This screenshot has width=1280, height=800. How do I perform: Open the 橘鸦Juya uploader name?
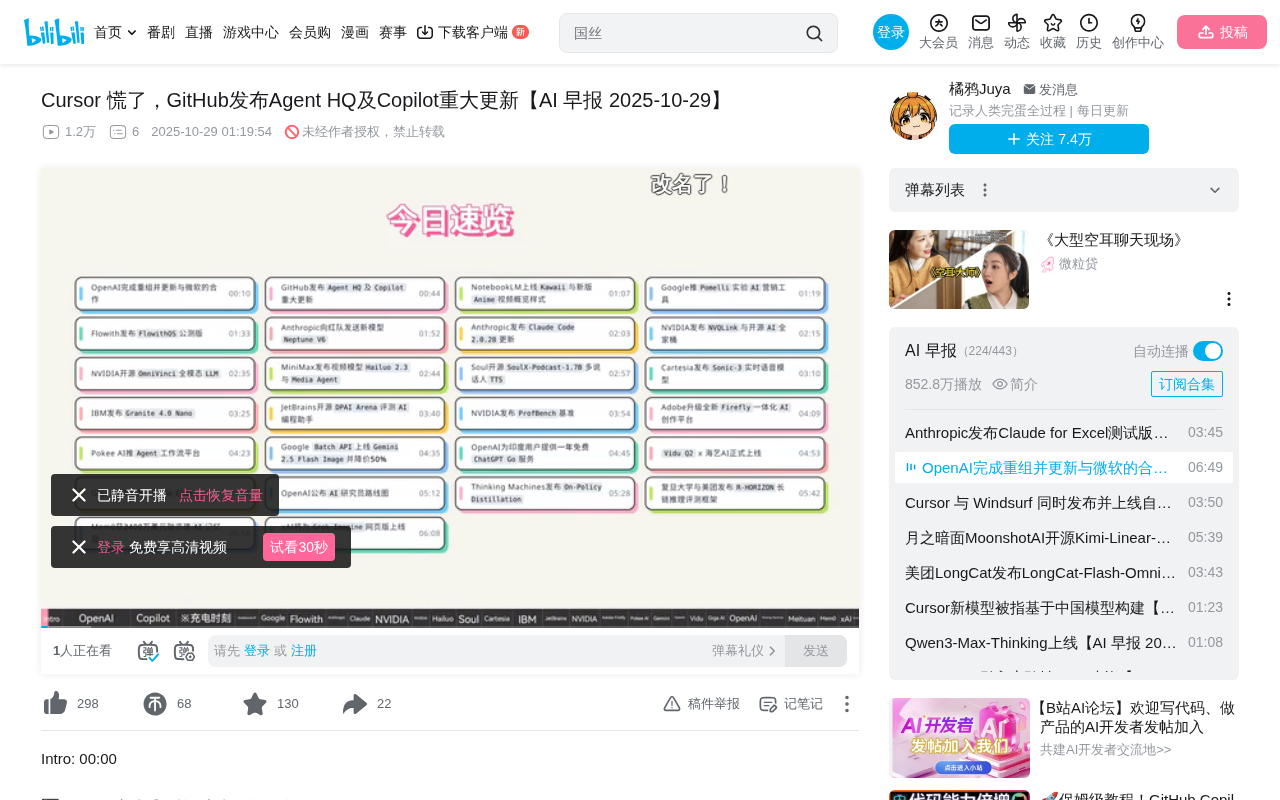point(980,89)
